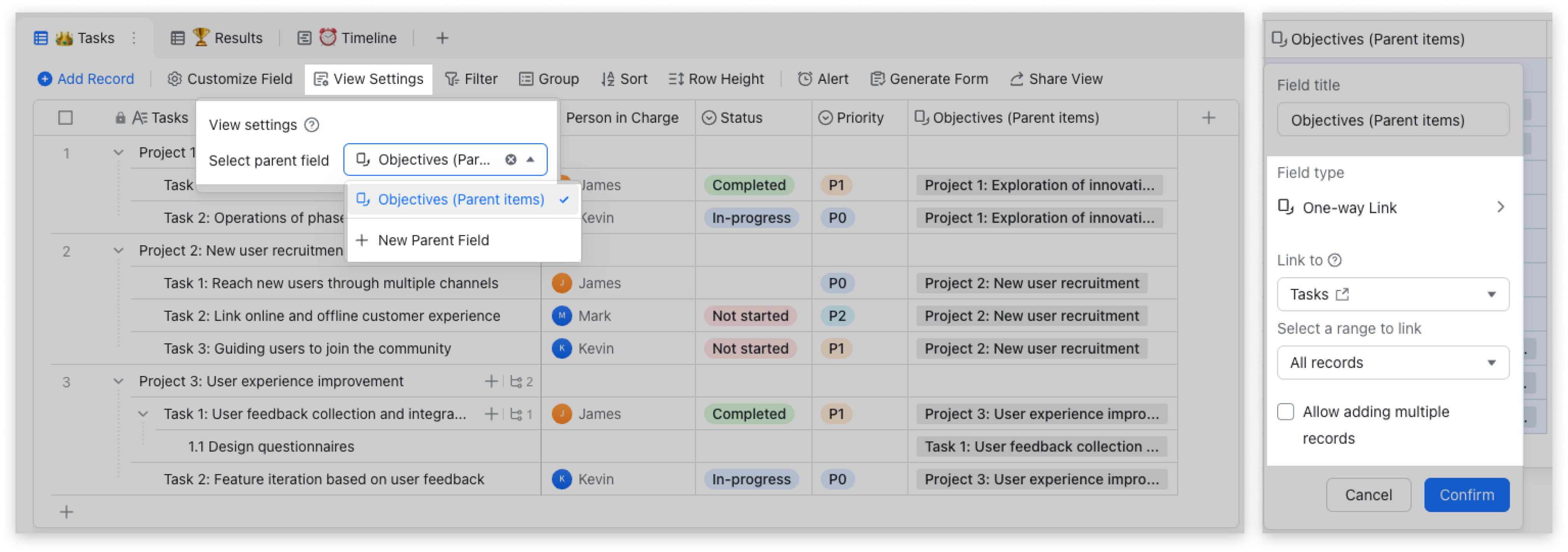1568x552 pixels.
Task: Click the Field title input box
Action: [1393, 120]
